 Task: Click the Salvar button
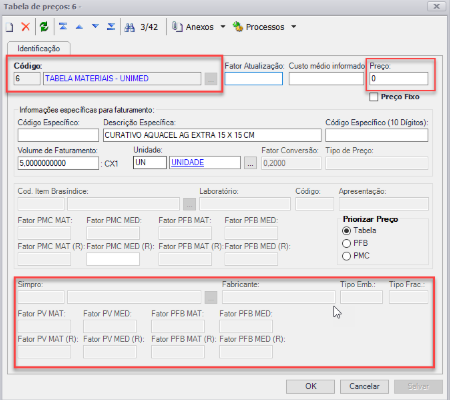click(418, 386)
